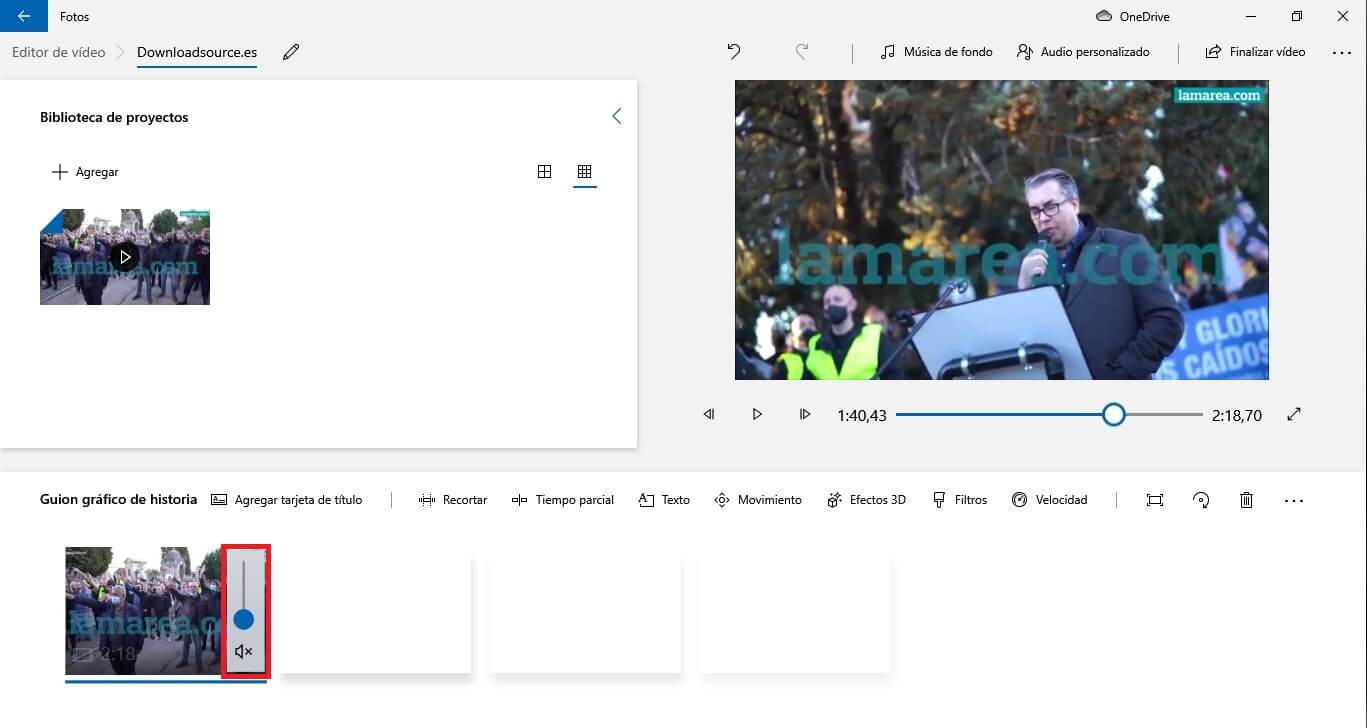Open the Texto tool

click(x=664, y=500)
